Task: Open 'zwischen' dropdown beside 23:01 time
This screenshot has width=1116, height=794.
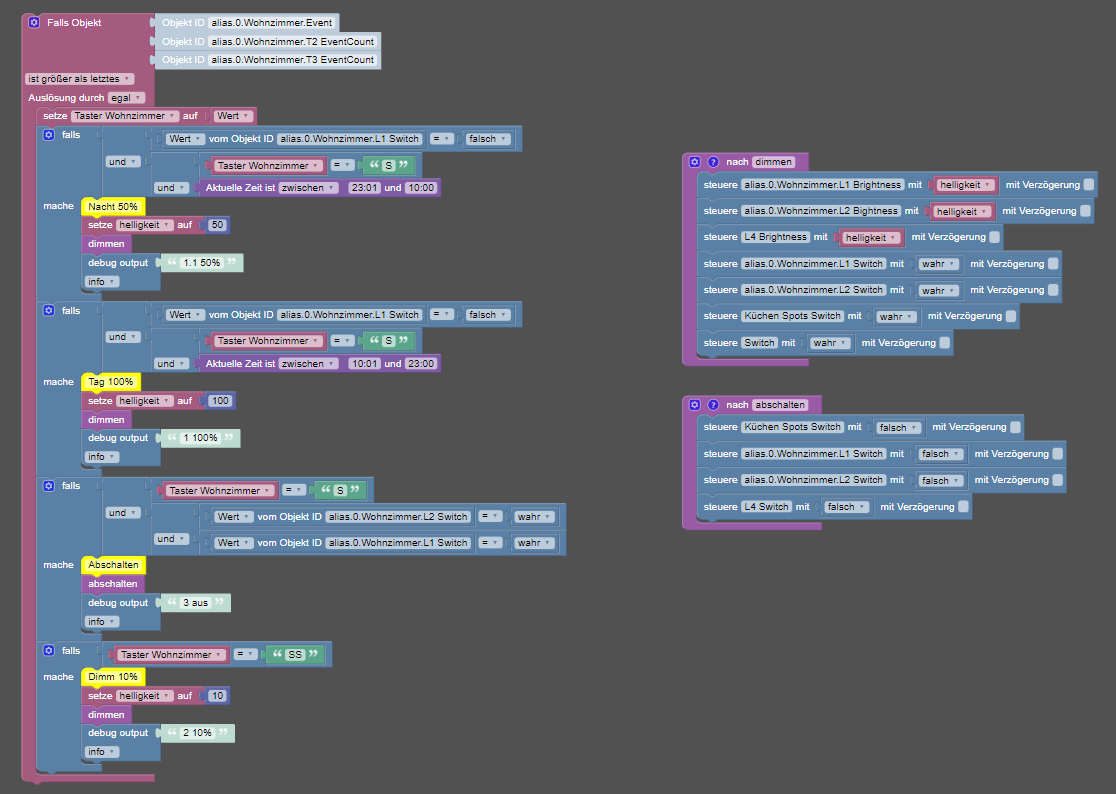Action: click(x=308, y=188)
